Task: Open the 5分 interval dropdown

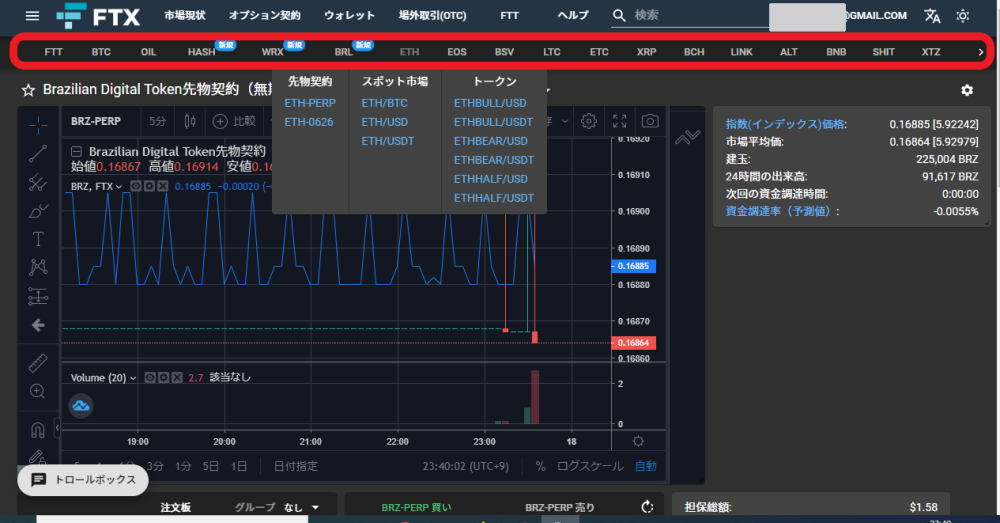Action: [158, 121]
